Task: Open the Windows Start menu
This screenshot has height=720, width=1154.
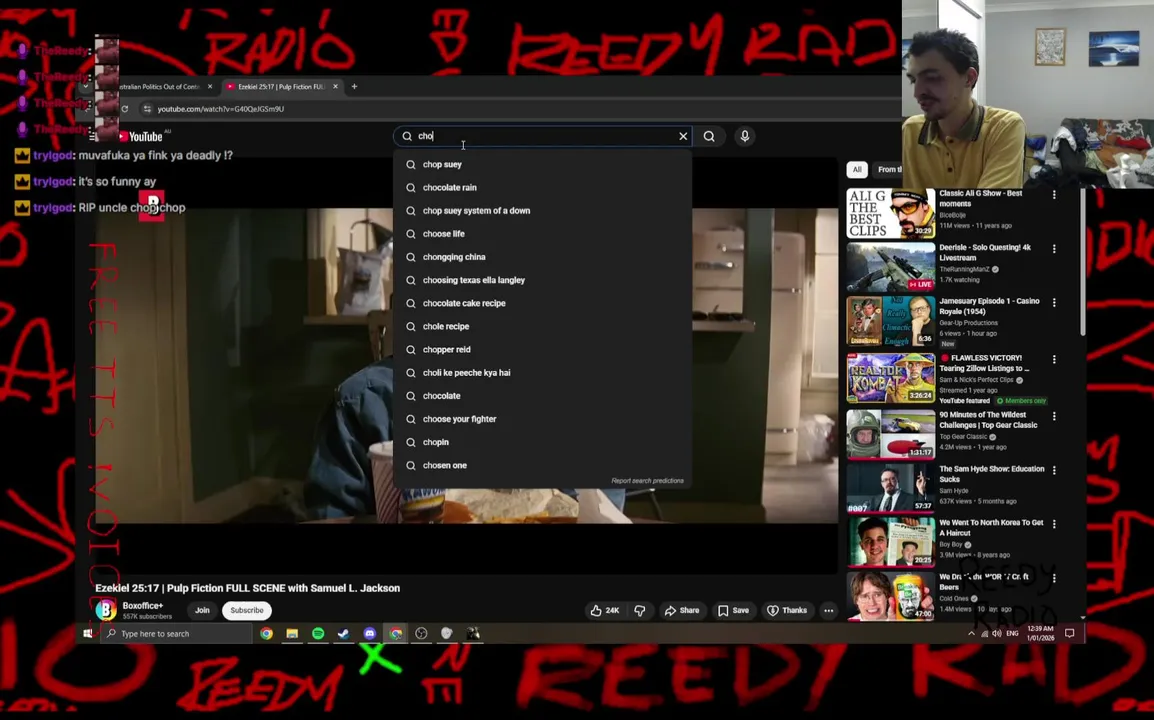Action: pos(88,633)
